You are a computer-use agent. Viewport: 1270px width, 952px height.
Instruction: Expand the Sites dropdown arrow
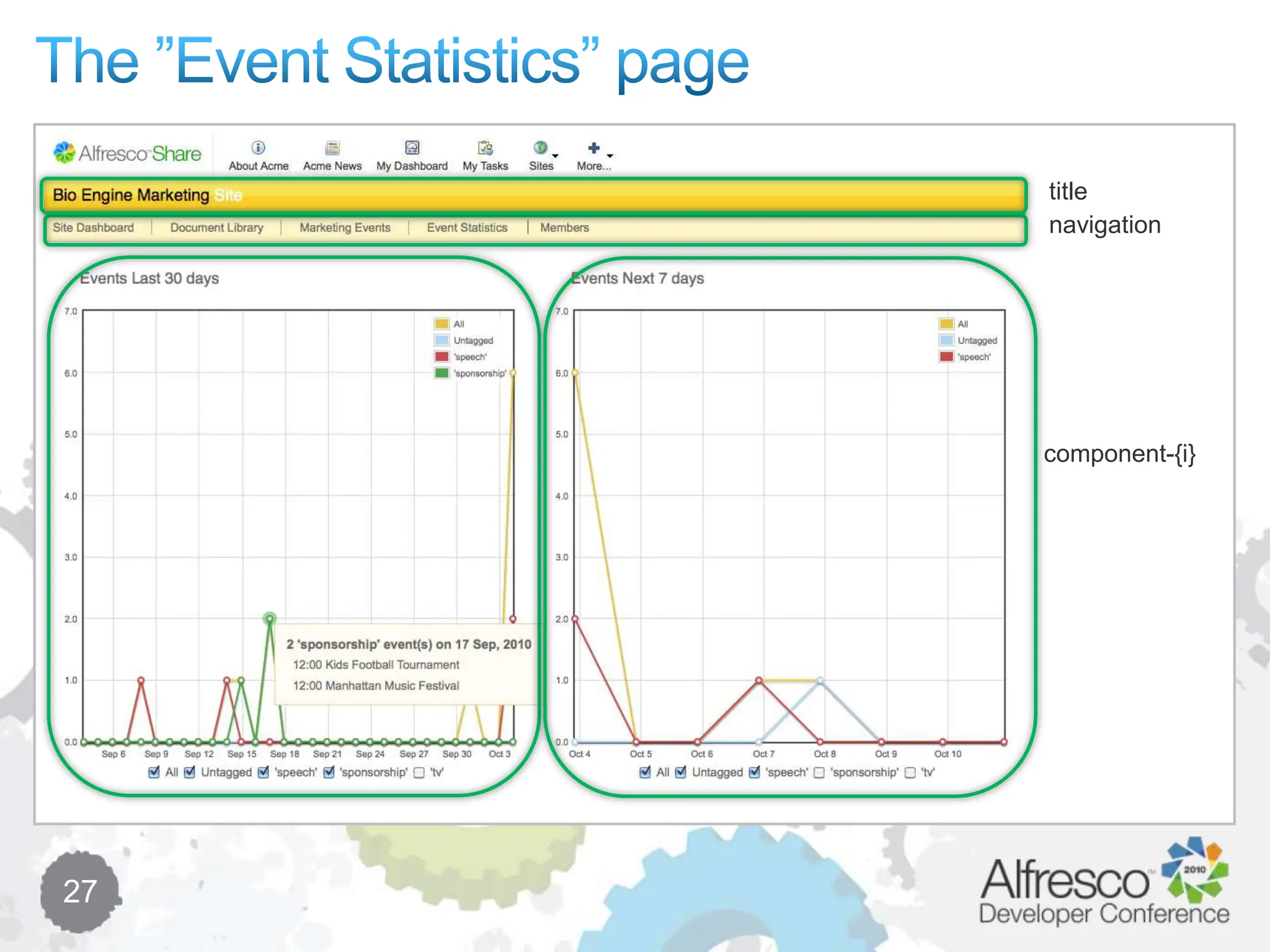pyautogui.click(x=556, y=156)
